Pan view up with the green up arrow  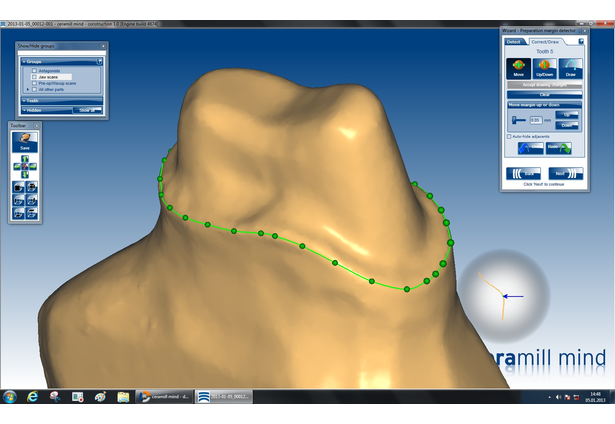[25, 159]
